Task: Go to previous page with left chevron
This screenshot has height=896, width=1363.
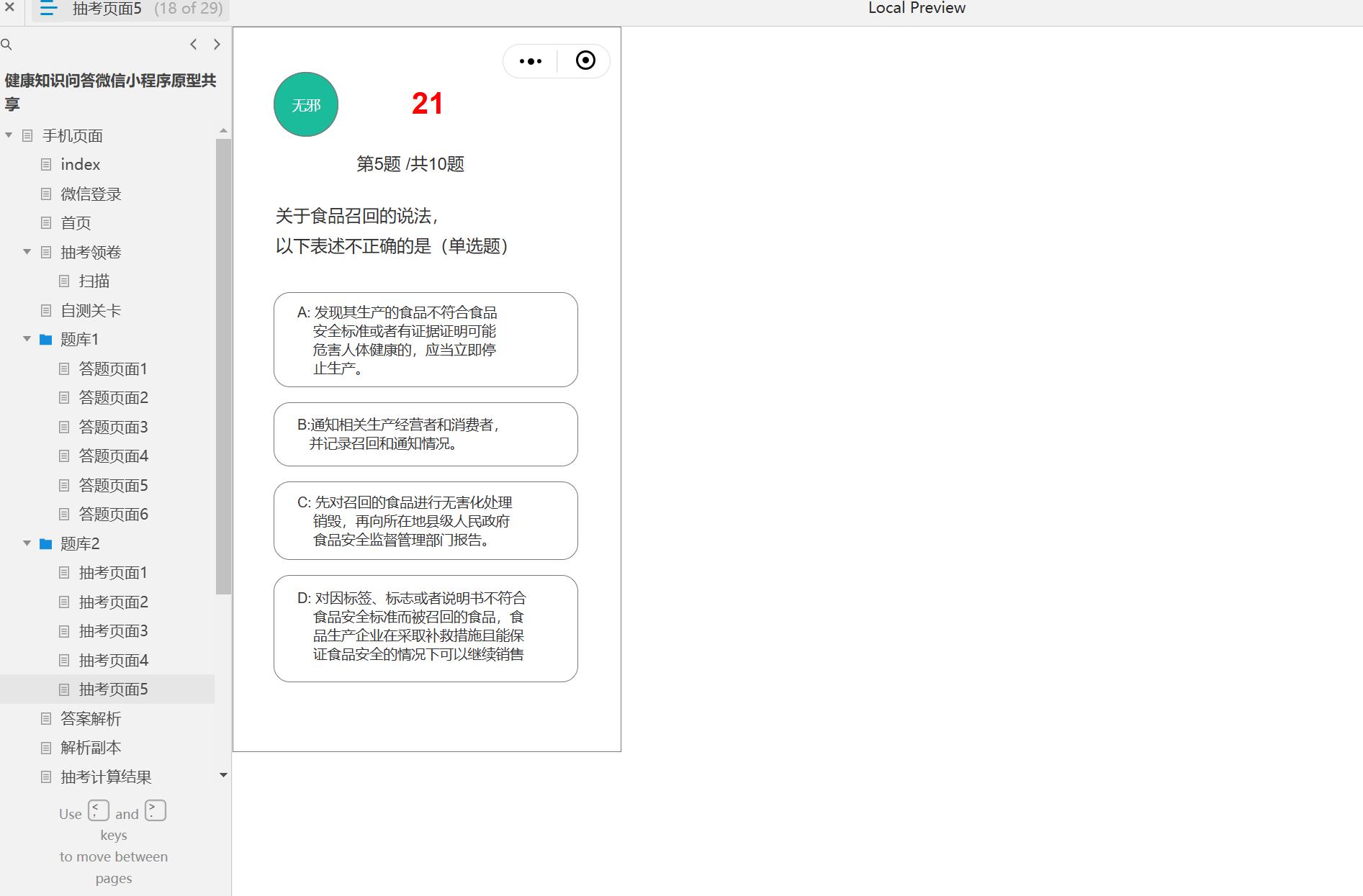Action: click(193, 45)
